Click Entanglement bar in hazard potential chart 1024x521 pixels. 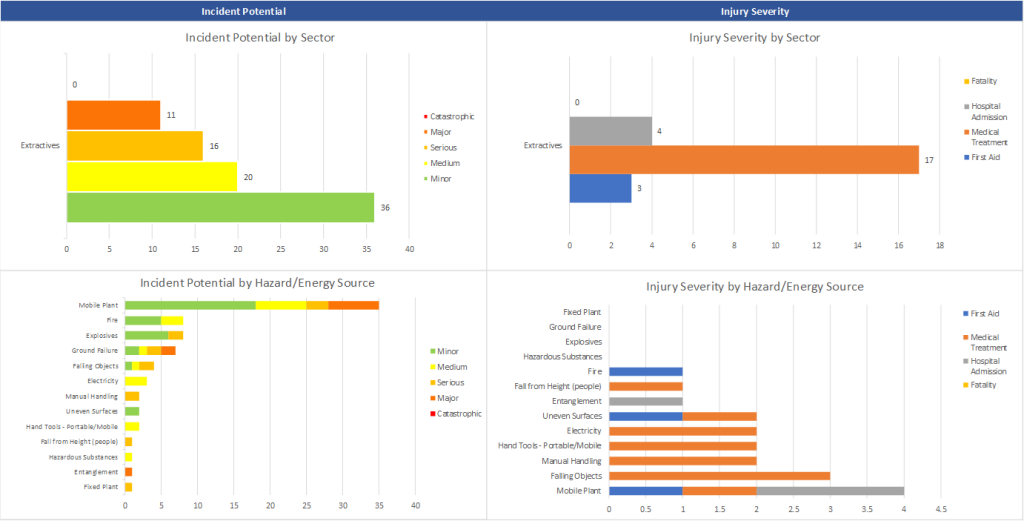pyautogui.click(x=129, y=472)
